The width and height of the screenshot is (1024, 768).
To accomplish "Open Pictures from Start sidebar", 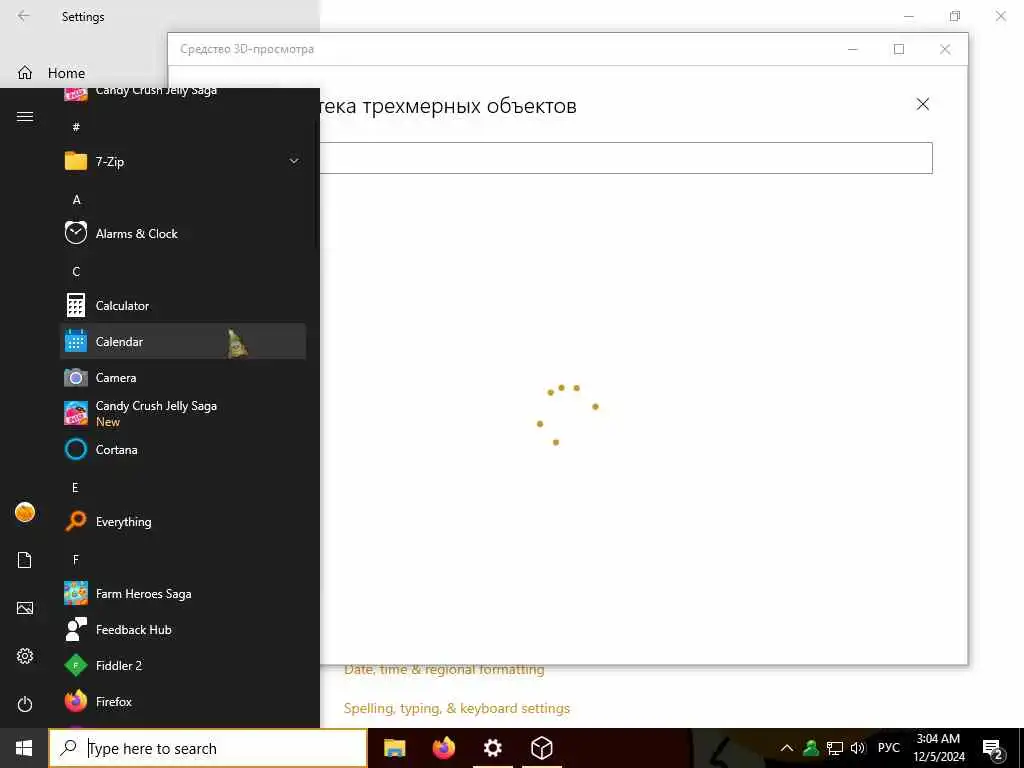I will (x=25, y=608).
